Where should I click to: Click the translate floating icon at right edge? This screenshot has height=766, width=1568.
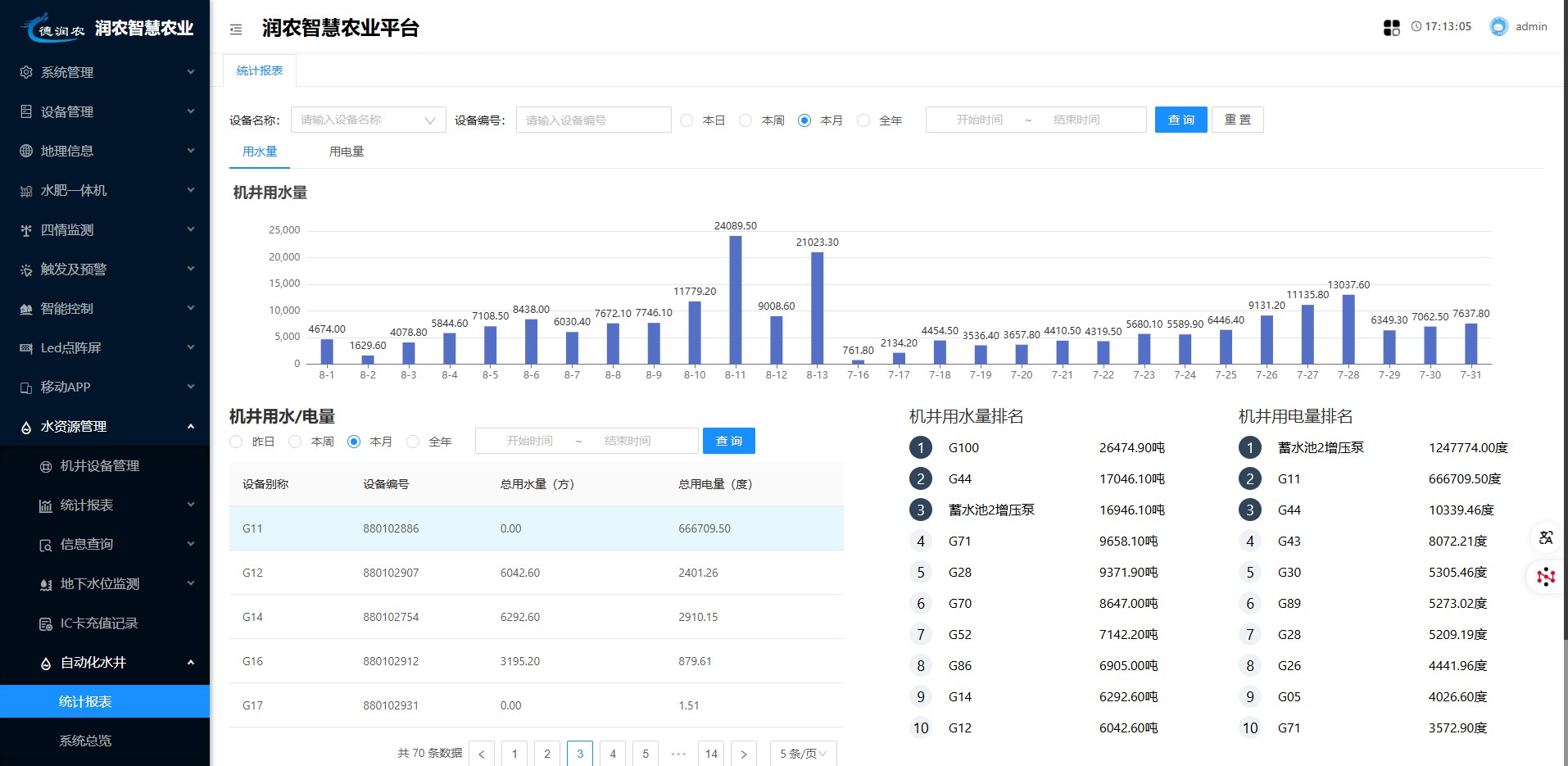(1546, 537)
